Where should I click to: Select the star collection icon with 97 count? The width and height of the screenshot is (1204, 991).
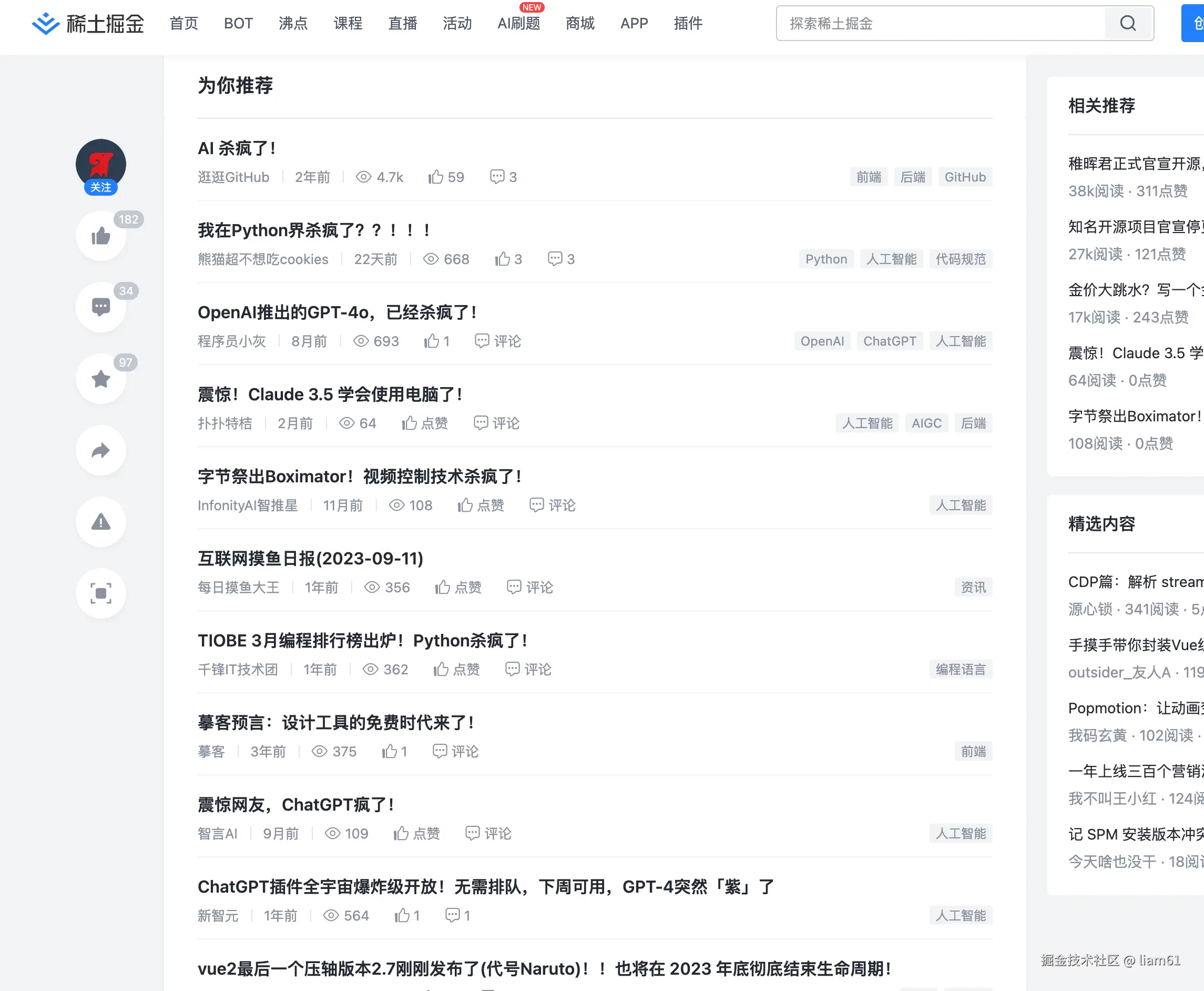pos(100,379)
